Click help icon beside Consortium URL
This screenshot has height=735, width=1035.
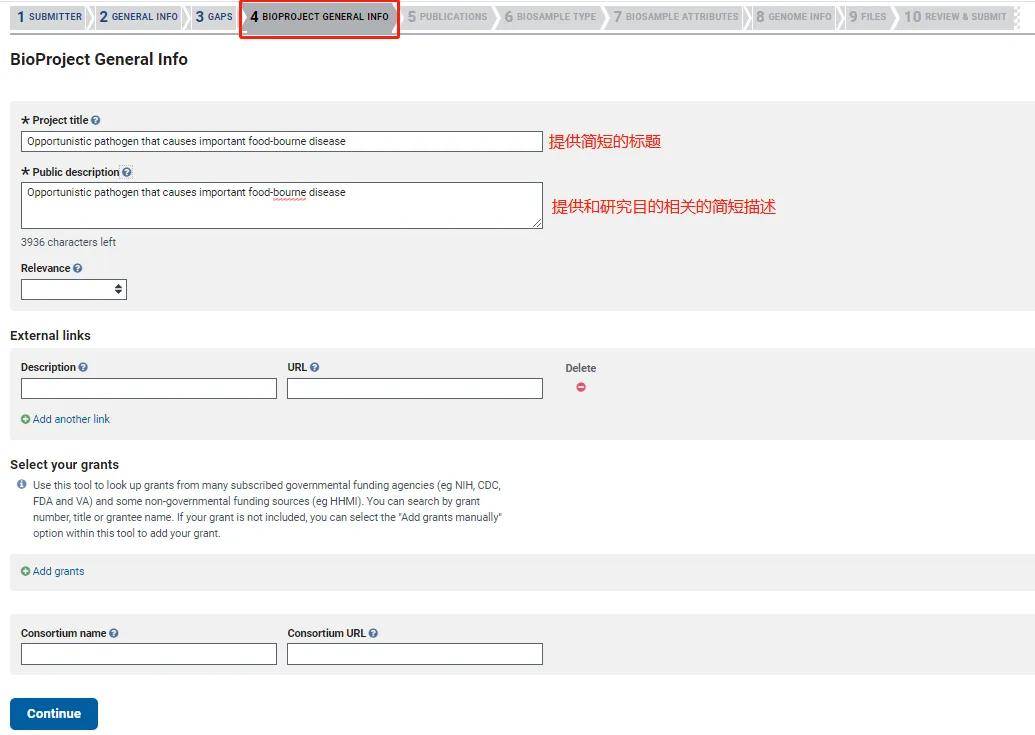374,633
